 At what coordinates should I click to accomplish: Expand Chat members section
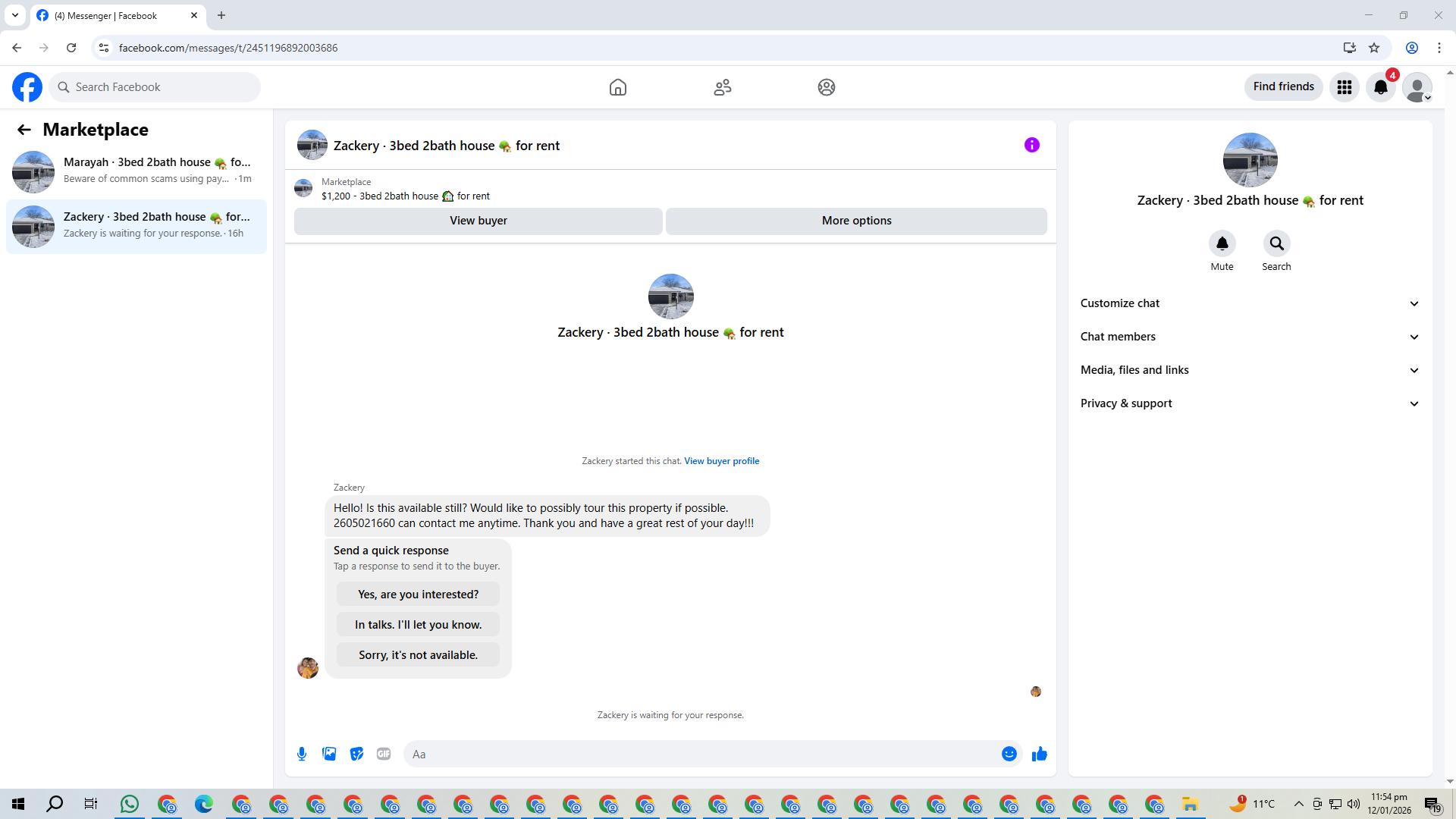[x=1249, y=337]
